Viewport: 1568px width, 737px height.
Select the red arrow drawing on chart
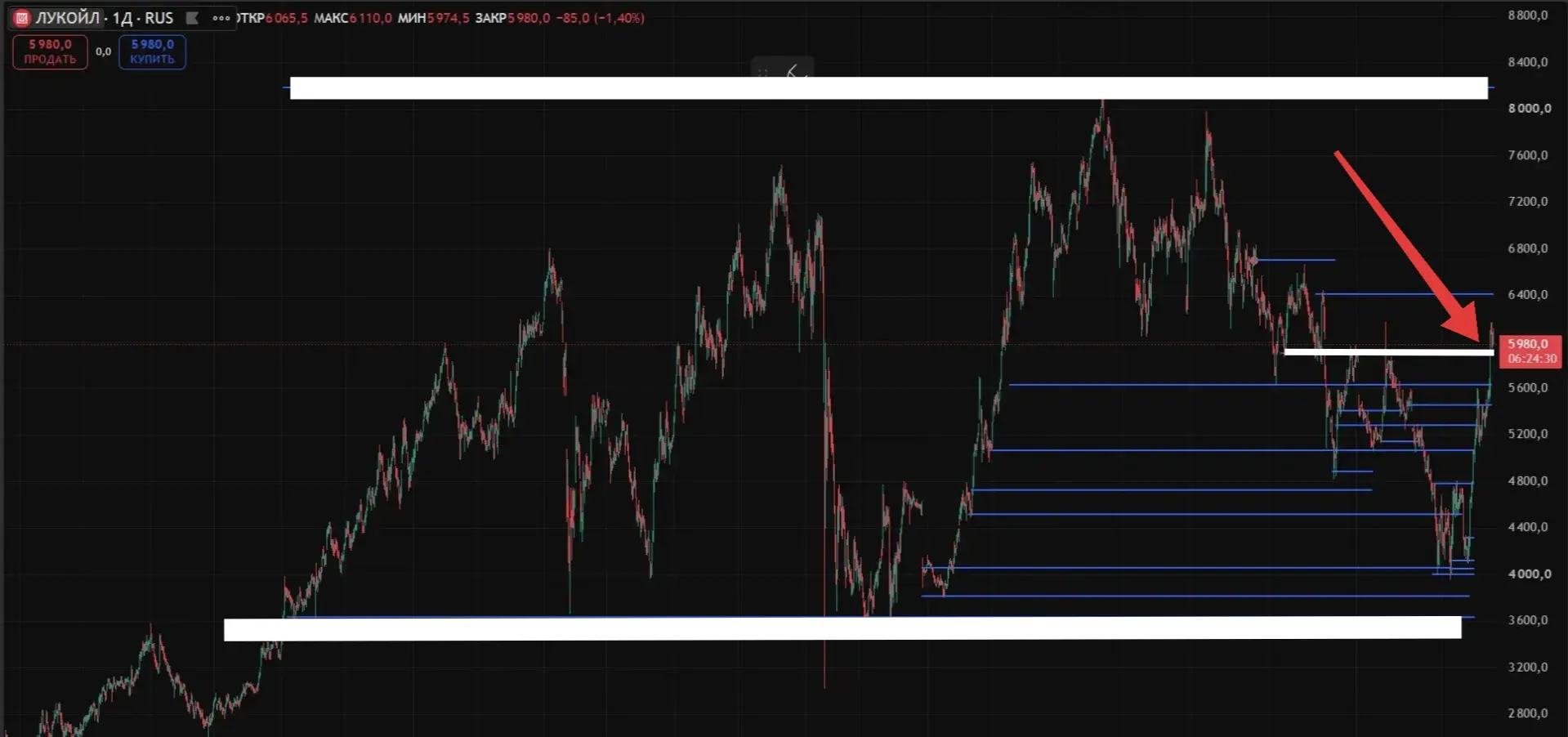click(x=1409, y=246)
